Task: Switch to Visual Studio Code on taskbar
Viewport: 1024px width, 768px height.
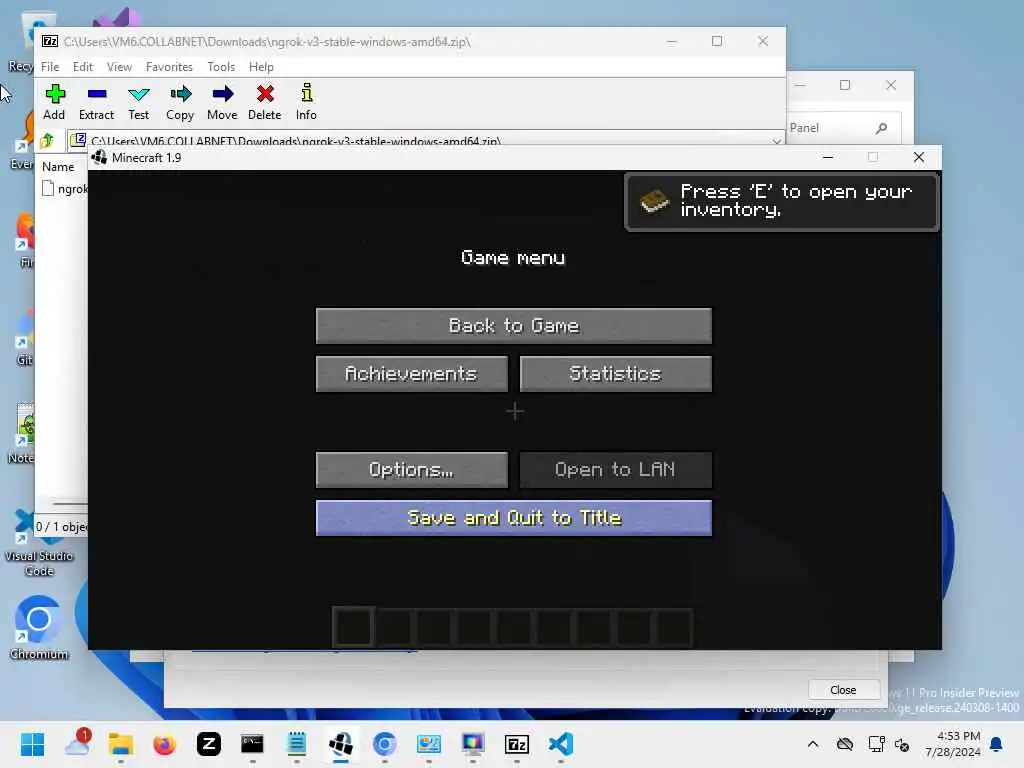Action: click(561, 744)
